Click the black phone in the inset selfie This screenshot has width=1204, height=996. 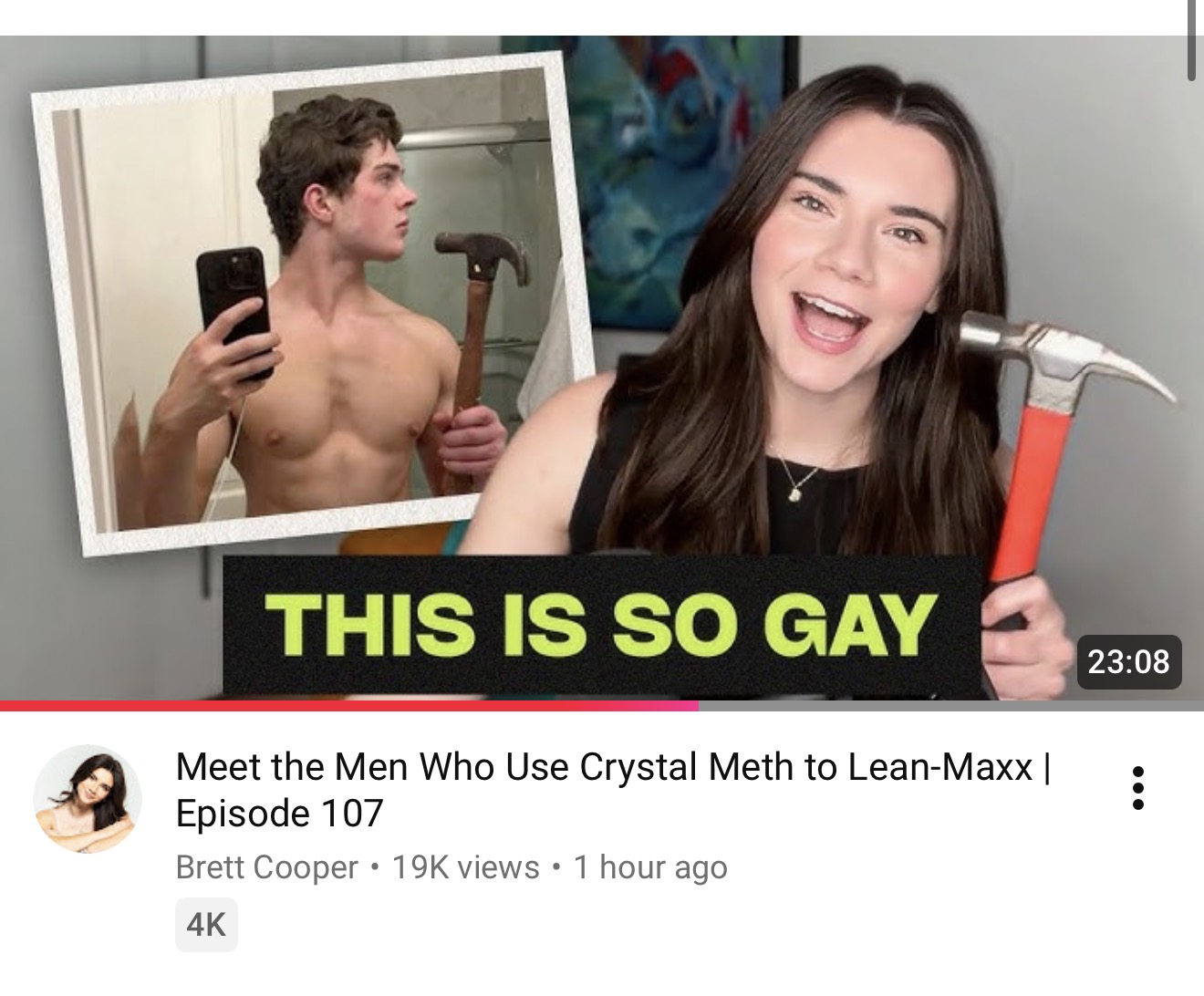235,310
